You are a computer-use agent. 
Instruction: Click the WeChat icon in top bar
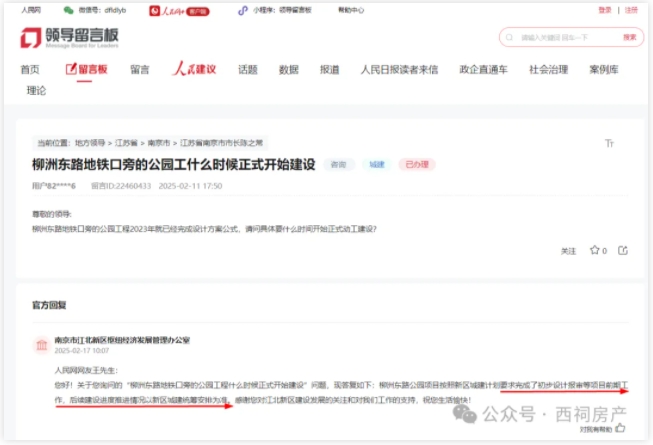(x=68, y=10)
